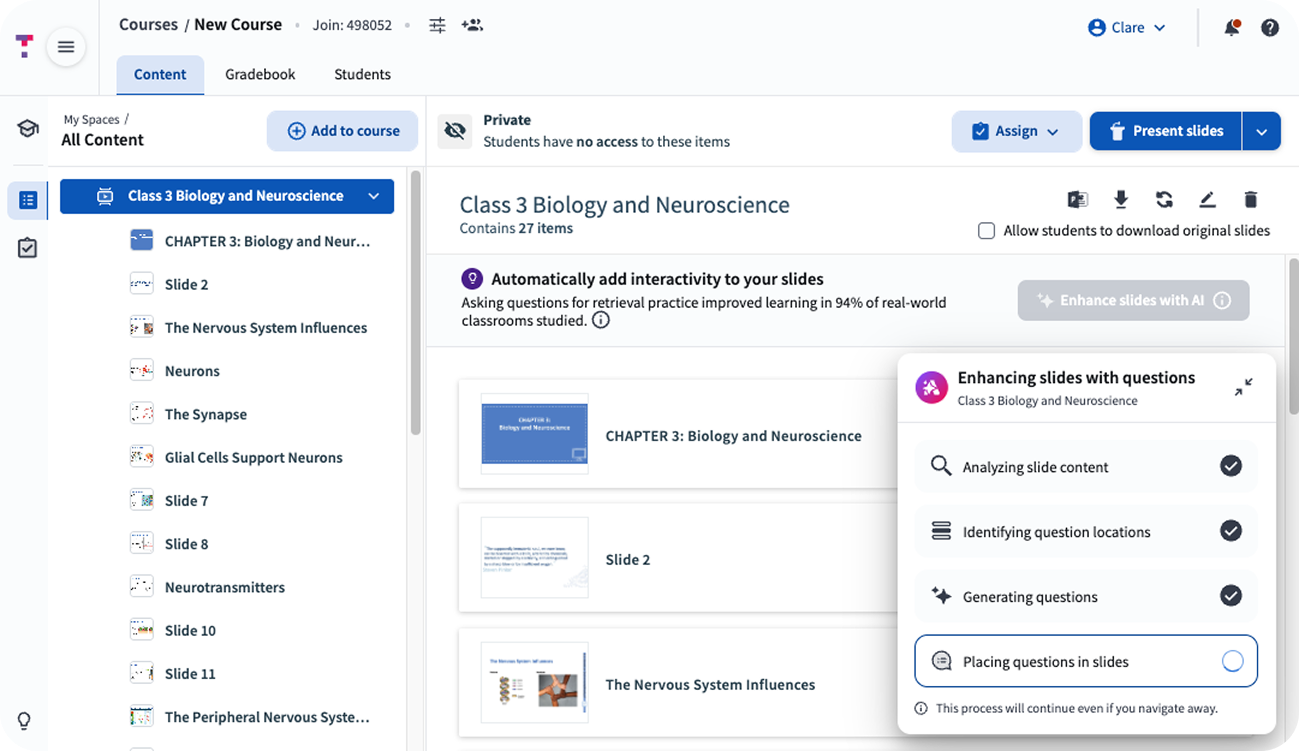Viewport: 1299px width, 752px height.
Task: Click the Present slides button
Action: click(x=1165, y=131)
